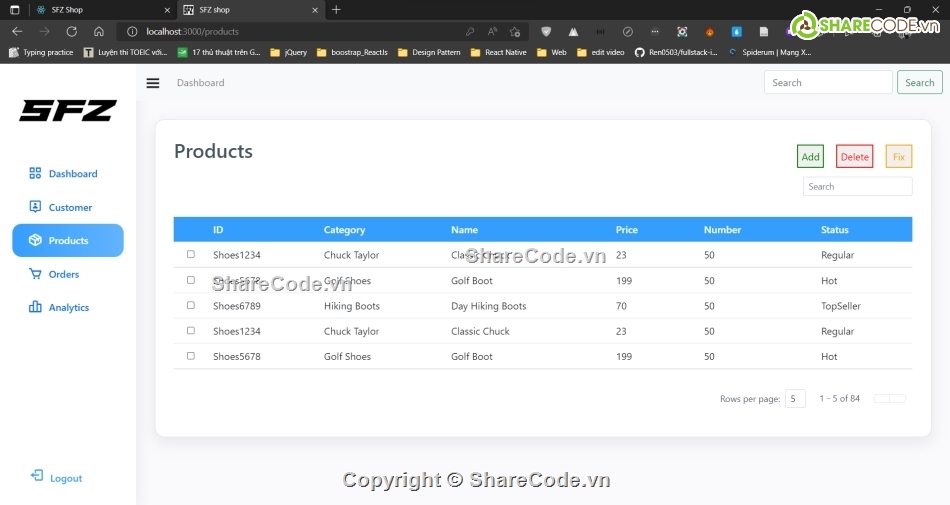Open the Rows per page selector
Image resolution: width=950 pixels, height=505 pixels.
click(795, 399)
